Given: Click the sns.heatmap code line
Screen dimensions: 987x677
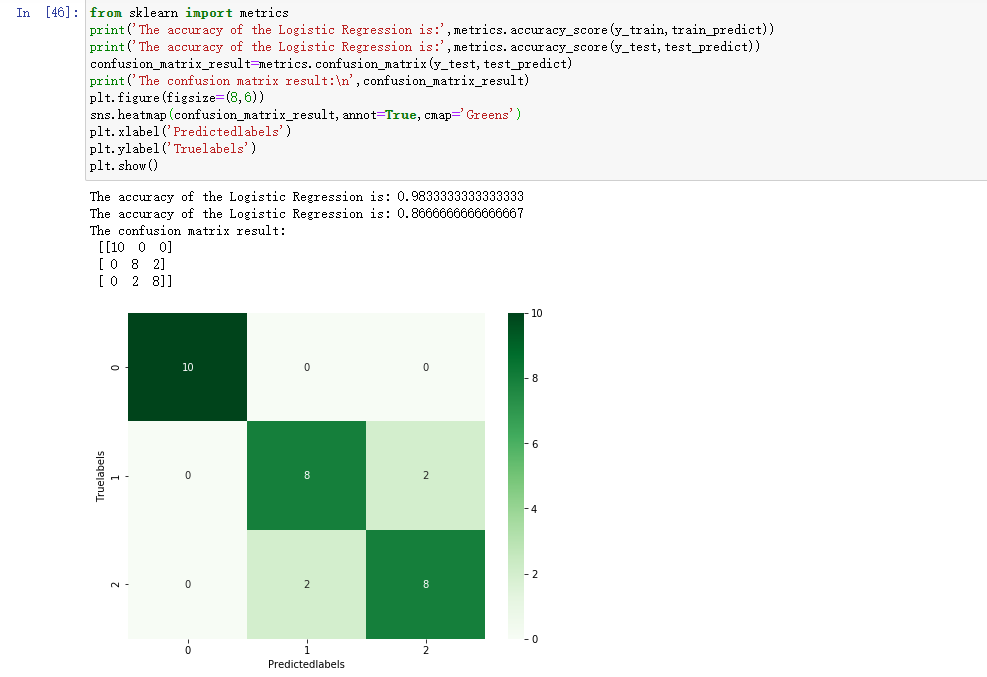Looking at the screenshot, I should [x=305, y=115].
